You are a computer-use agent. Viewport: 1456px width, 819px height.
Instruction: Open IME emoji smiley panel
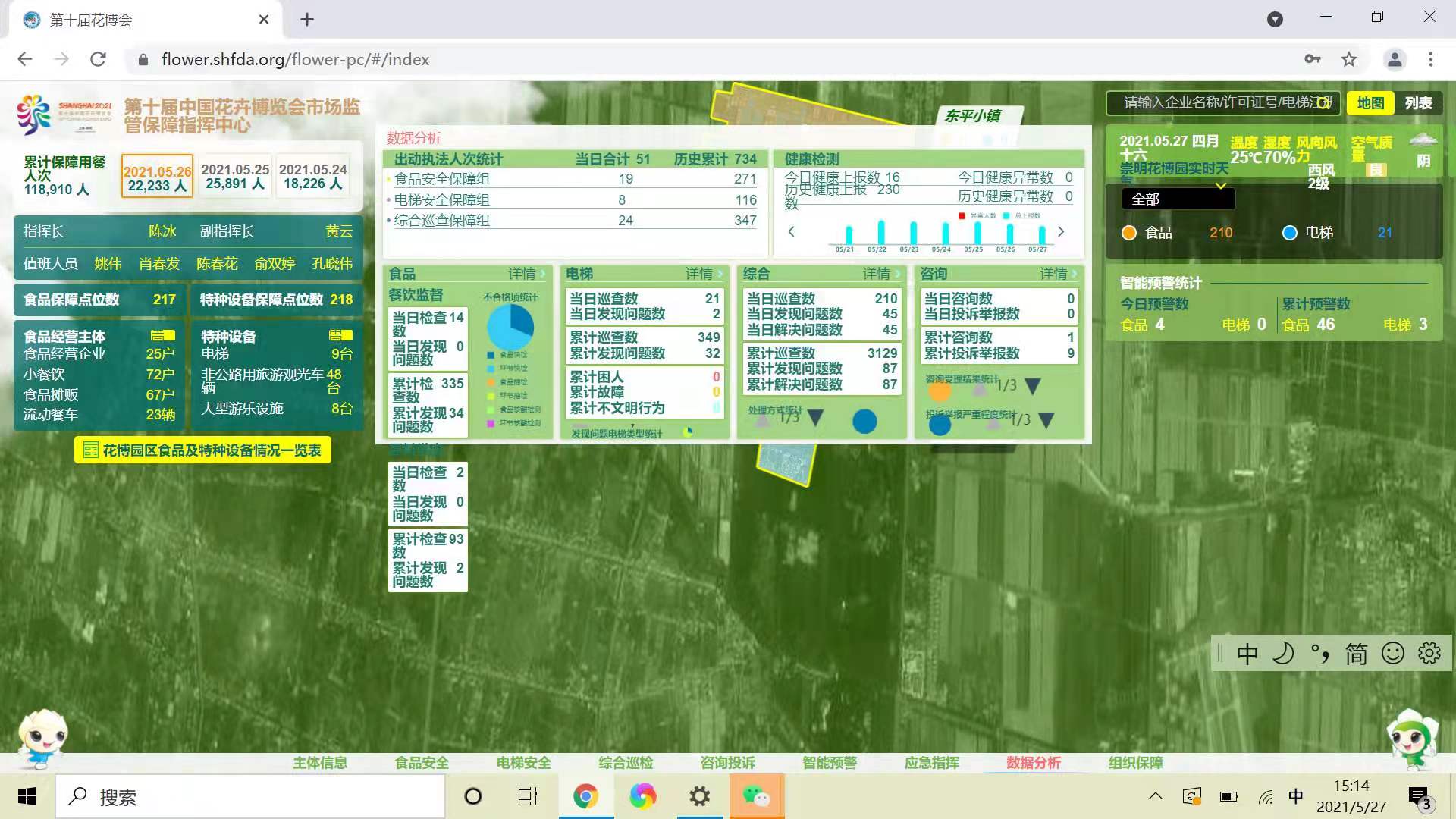pos(1393,653)
